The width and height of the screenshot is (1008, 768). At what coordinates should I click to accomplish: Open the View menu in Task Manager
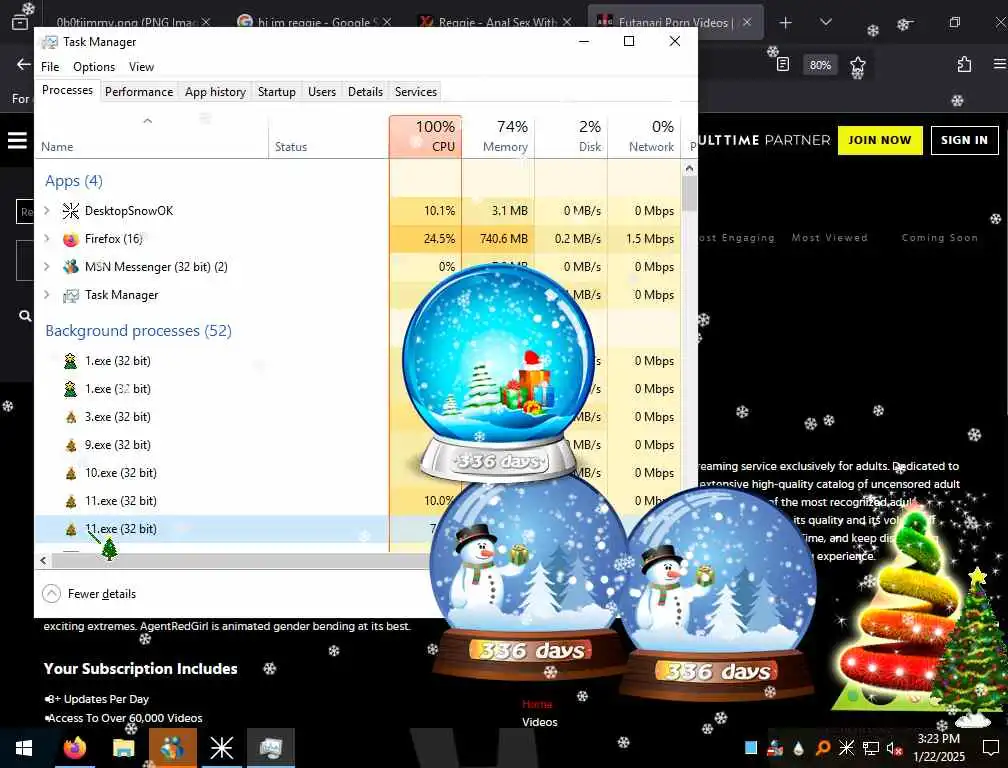coord(141,67)
